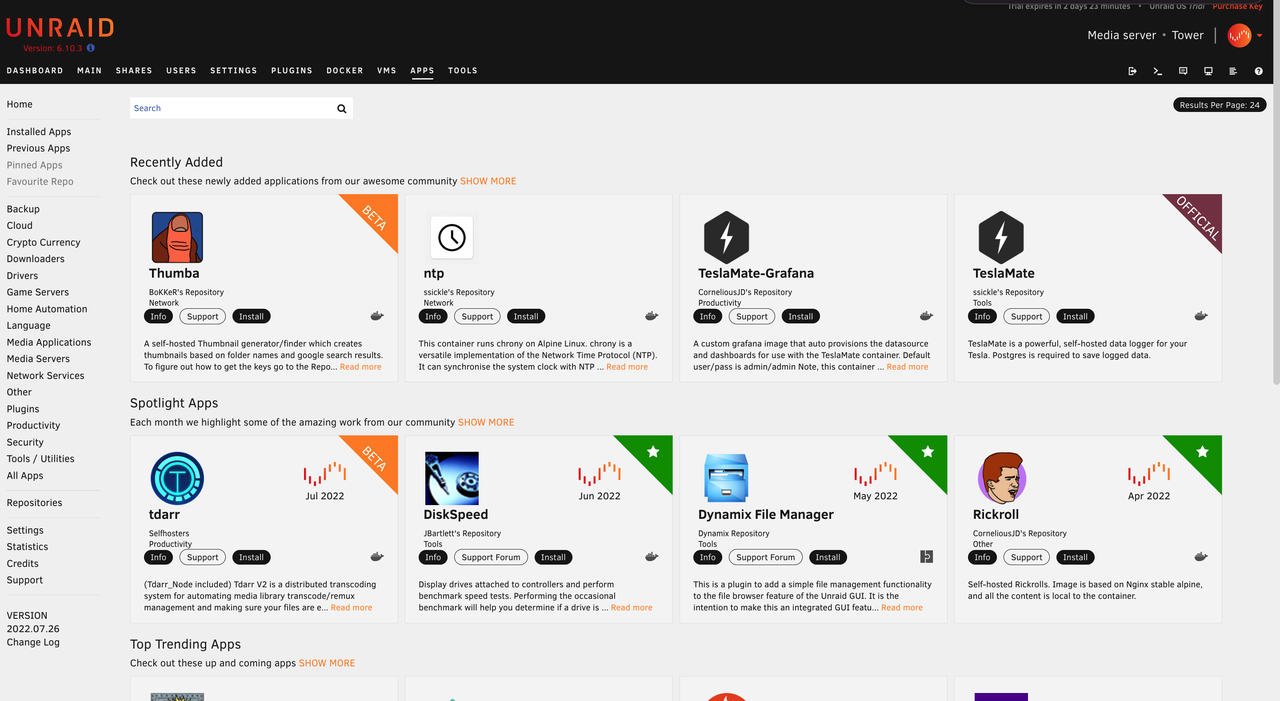The image size is (1280, 701).
Task: Expand Thumba description with Read more
Action: (360, 367)
